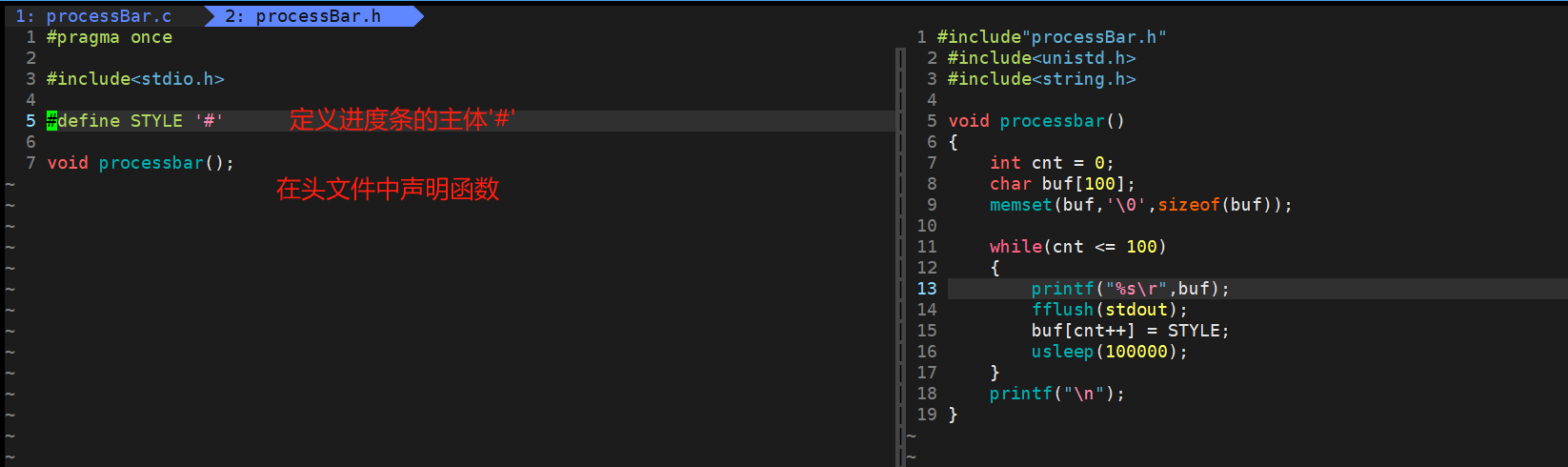Click the closing brace on line 17
The width and height of the screenshot is (1568, 467).
995,373
